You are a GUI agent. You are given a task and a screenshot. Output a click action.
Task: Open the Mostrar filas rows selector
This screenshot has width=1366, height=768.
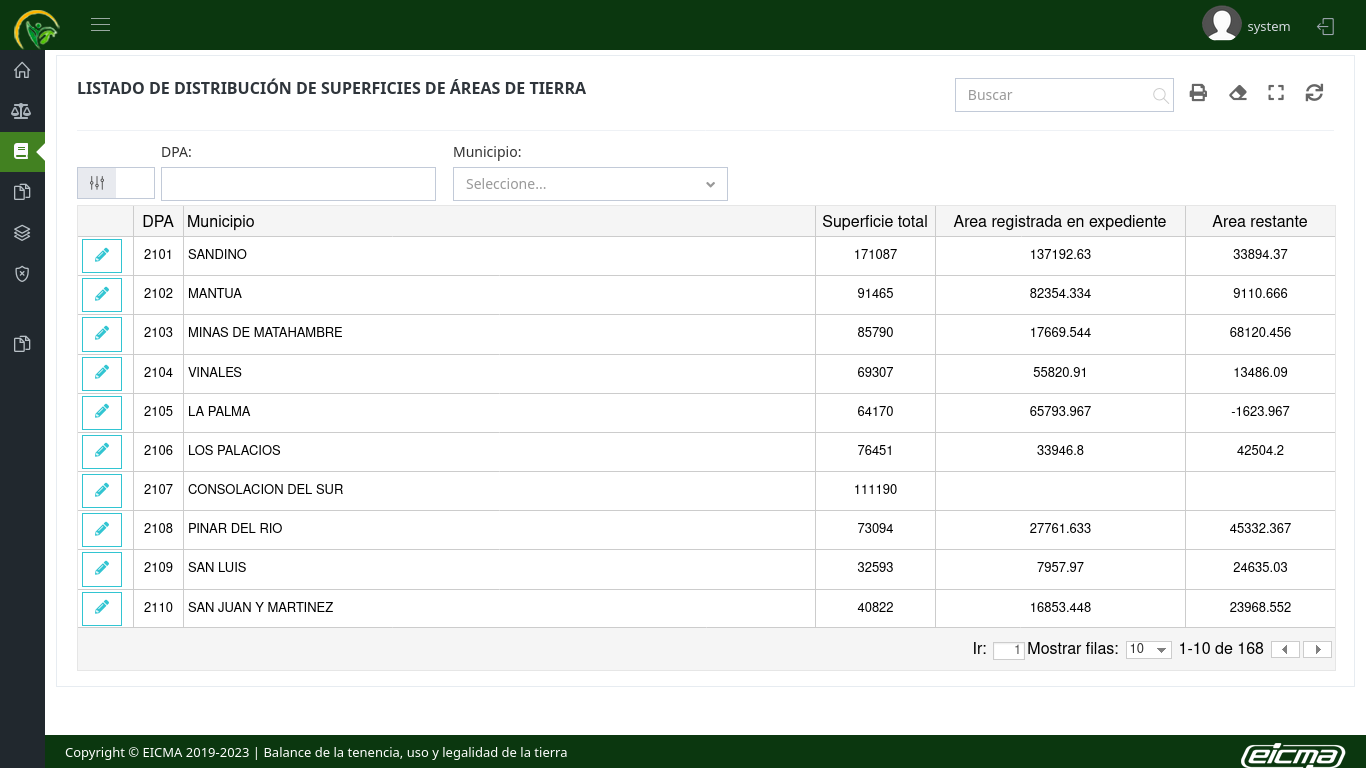1148,650
